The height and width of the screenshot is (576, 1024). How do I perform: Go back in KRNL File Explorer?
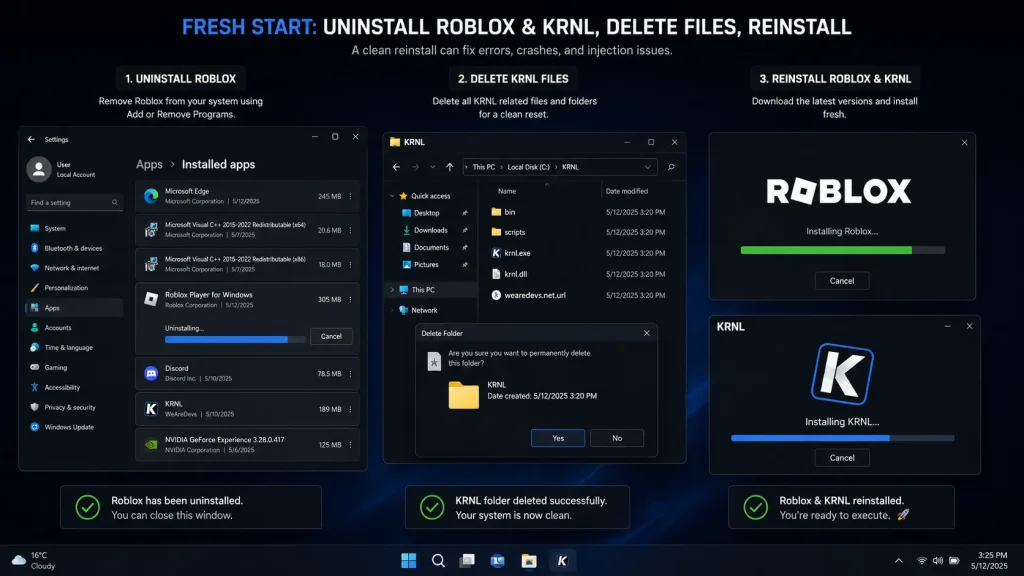(x=396, y=167)
